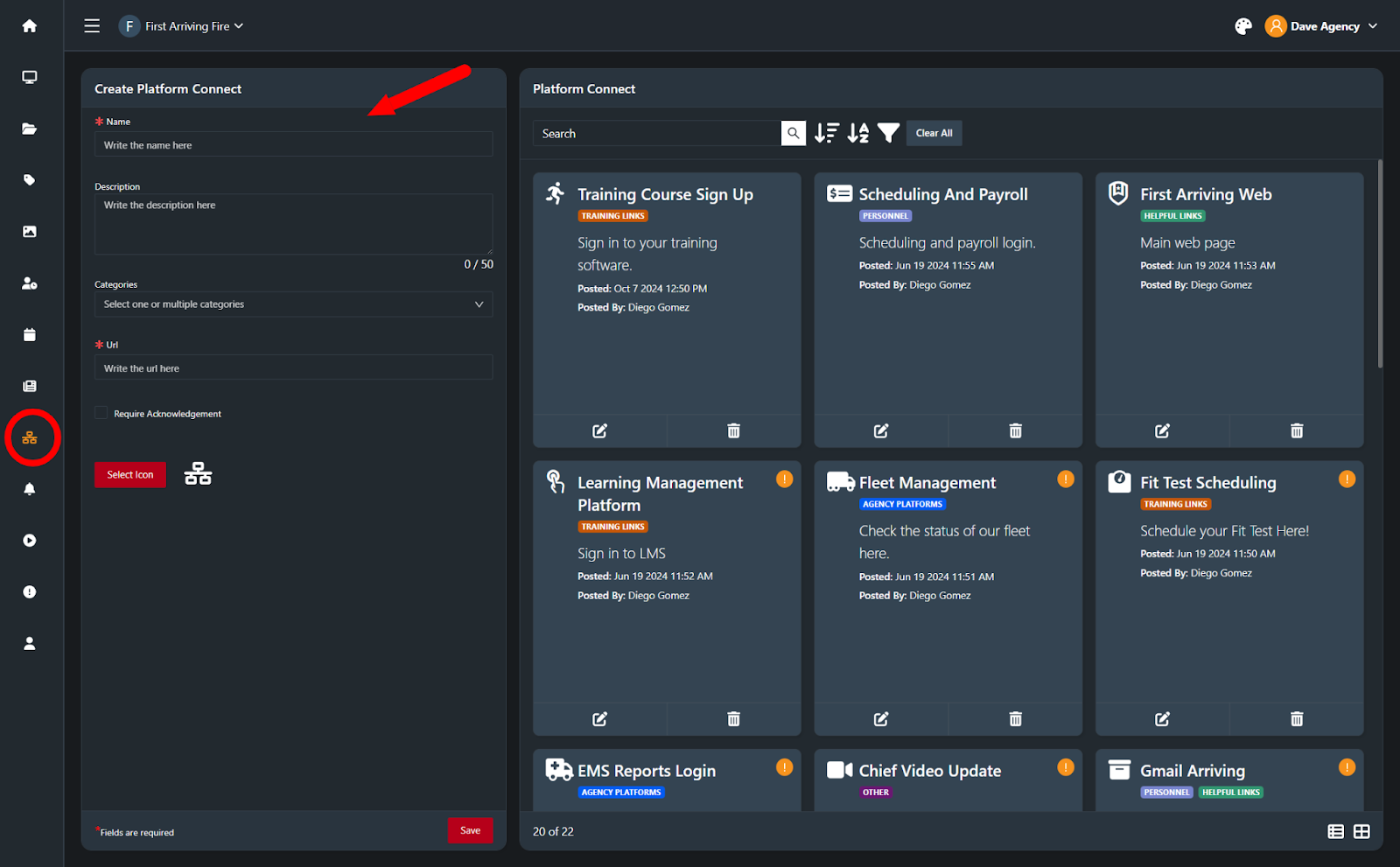Open the Platform Connect sidebar icon

(29, 437)
